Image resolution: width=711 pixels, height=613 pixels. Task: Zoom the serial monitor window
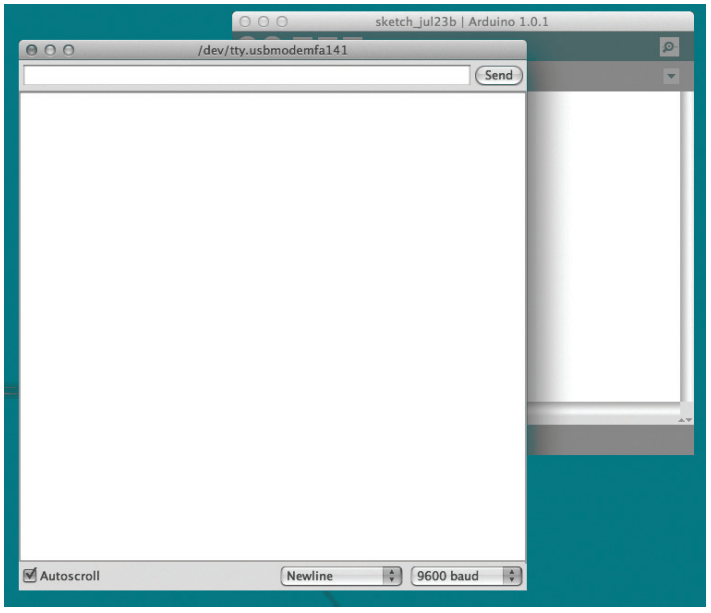click(x=68, y=50)
